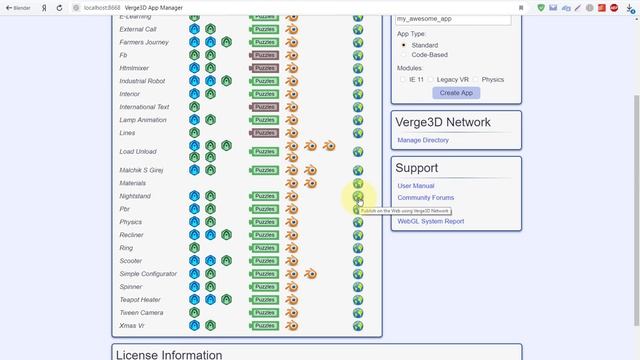Click the globe publish icon for Load Unload

[358, 152]
